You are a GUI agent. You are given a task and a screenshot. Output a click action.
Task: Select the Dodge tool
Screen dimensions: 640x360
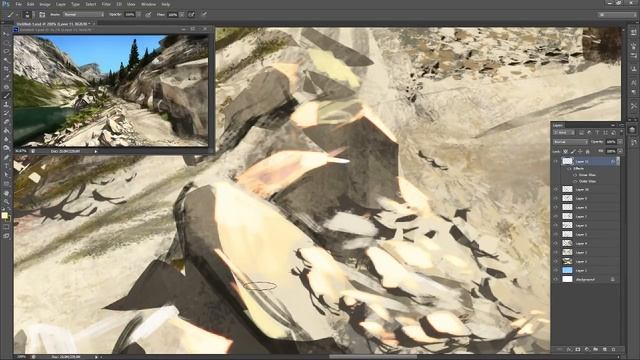coord(6,148)
